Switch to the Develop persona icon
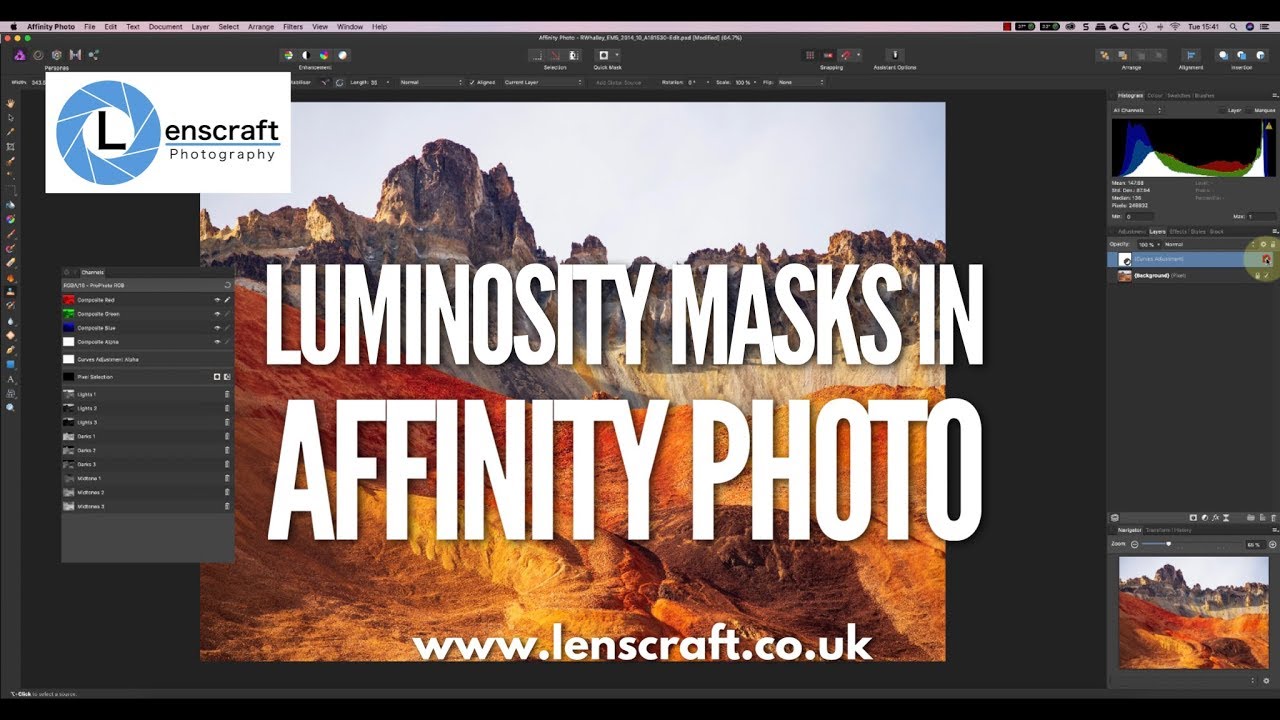The width and height of the screenshot is (1280, 720). pyautogui.click(x=56, y=55)
